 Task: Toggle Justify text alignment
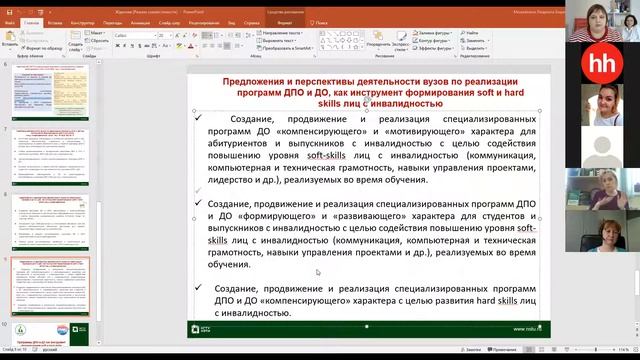point(227,46)
